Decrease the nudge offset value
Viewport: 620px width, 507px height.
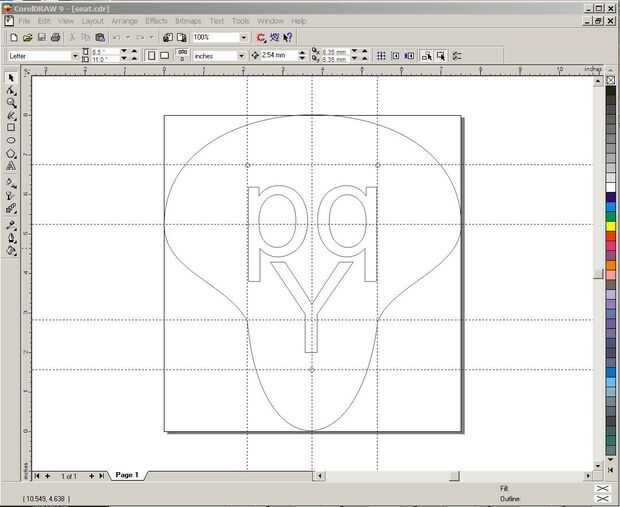pos(302,59)
